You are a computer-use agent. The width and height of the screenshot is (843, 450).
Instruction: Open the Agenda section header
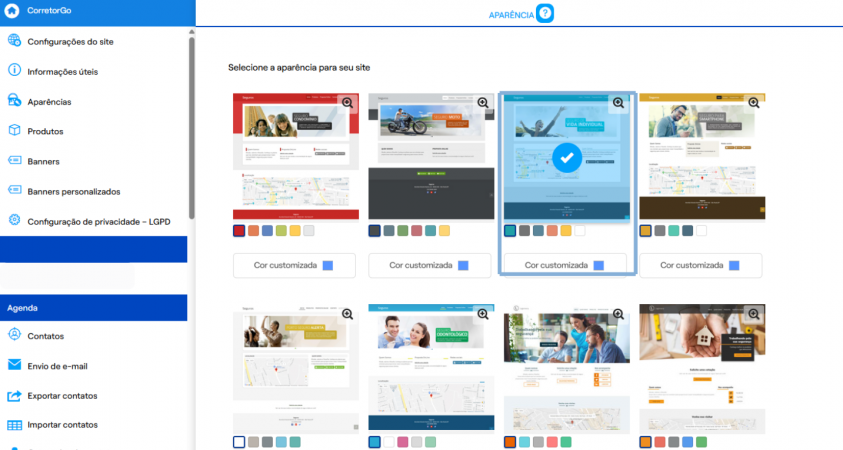94,308
